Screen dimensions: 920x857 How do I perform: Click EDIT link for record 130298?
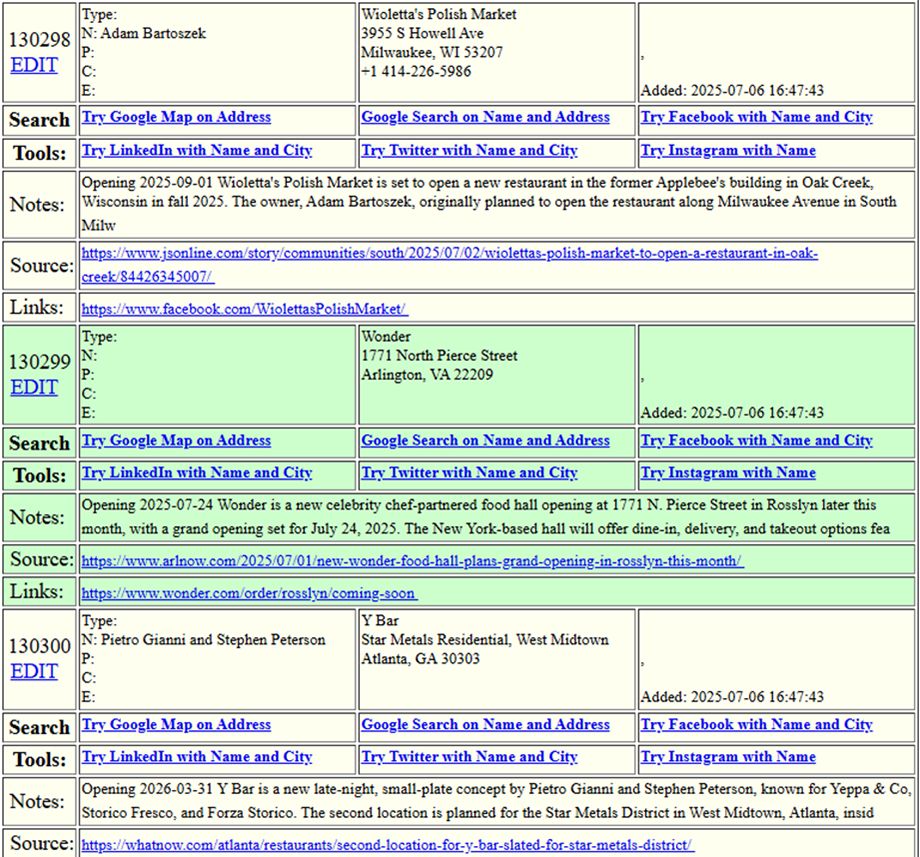tap(34, 66)
